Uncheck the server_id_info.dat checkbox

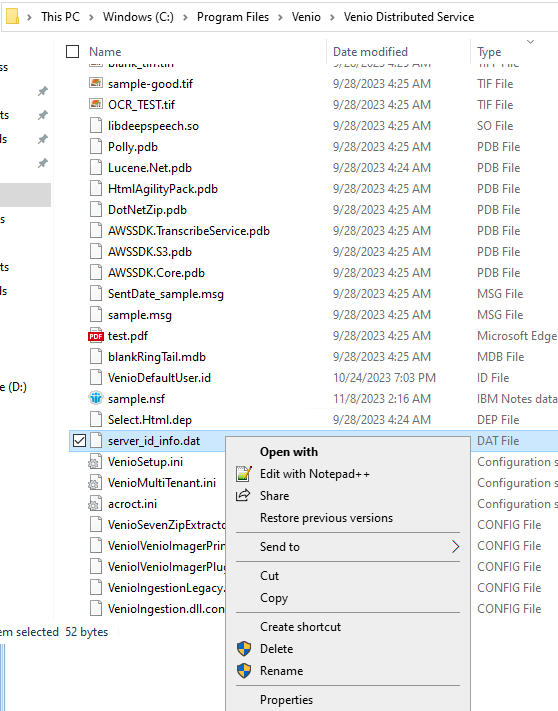[x=79, y=440]
